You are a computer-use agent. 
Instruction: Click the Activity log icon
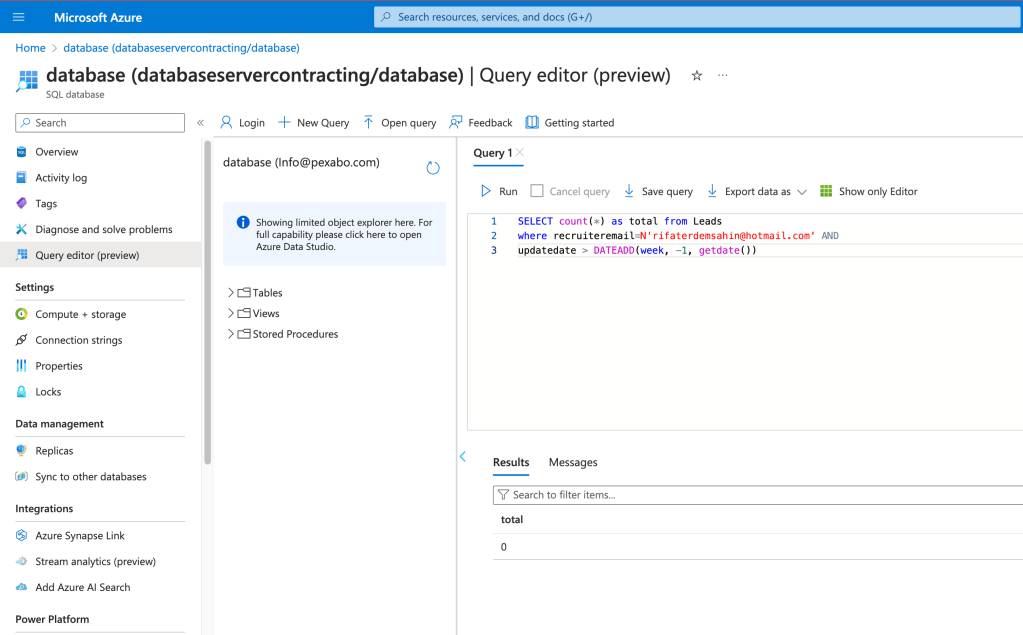[22, 178]
